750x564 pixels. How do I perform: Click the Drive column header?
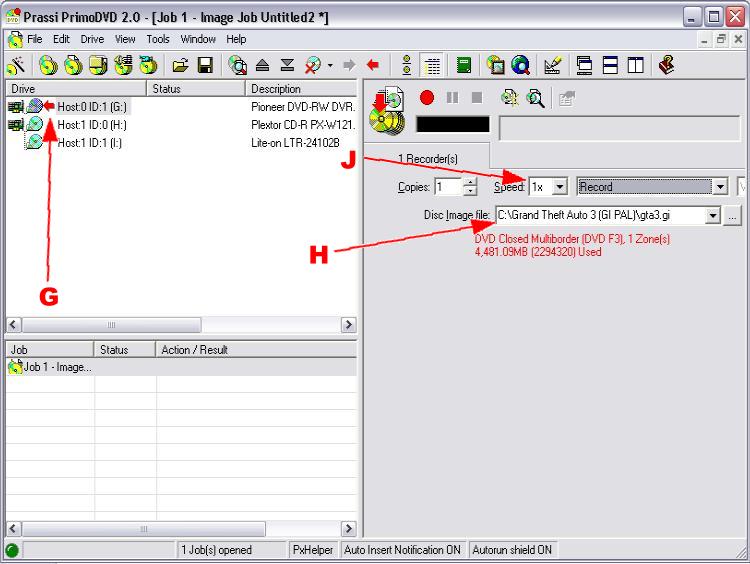(x=76, y=89)
